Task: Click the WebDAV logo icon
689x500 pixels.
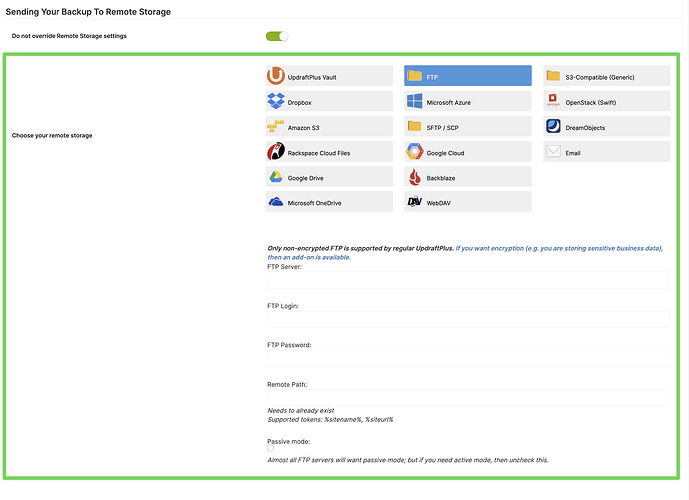Action: (414, 202)
